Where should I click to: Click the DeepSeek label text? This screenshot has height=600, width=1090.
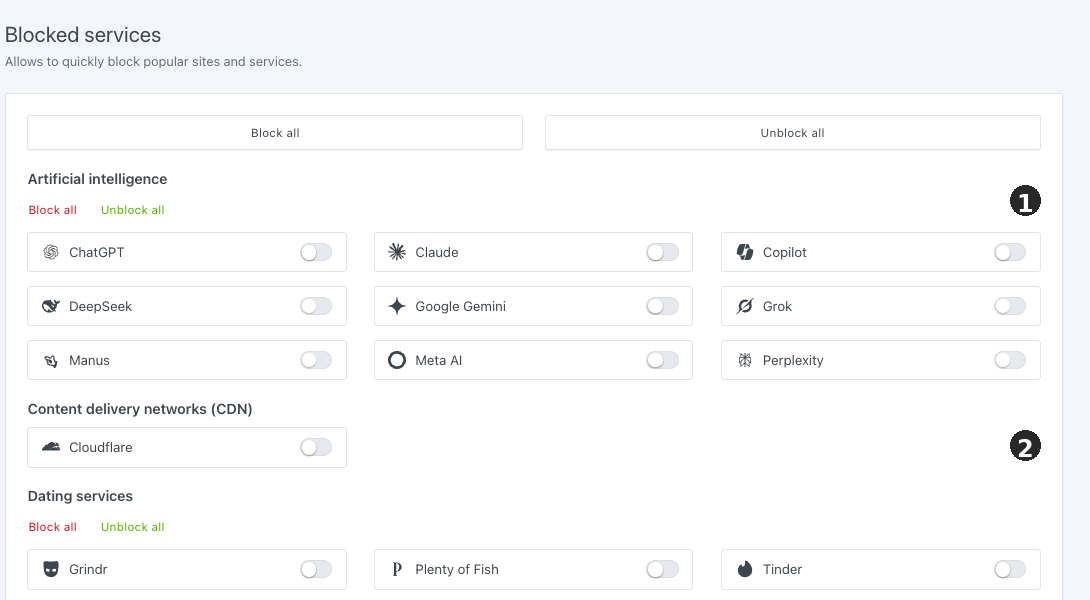coord(100,307)
